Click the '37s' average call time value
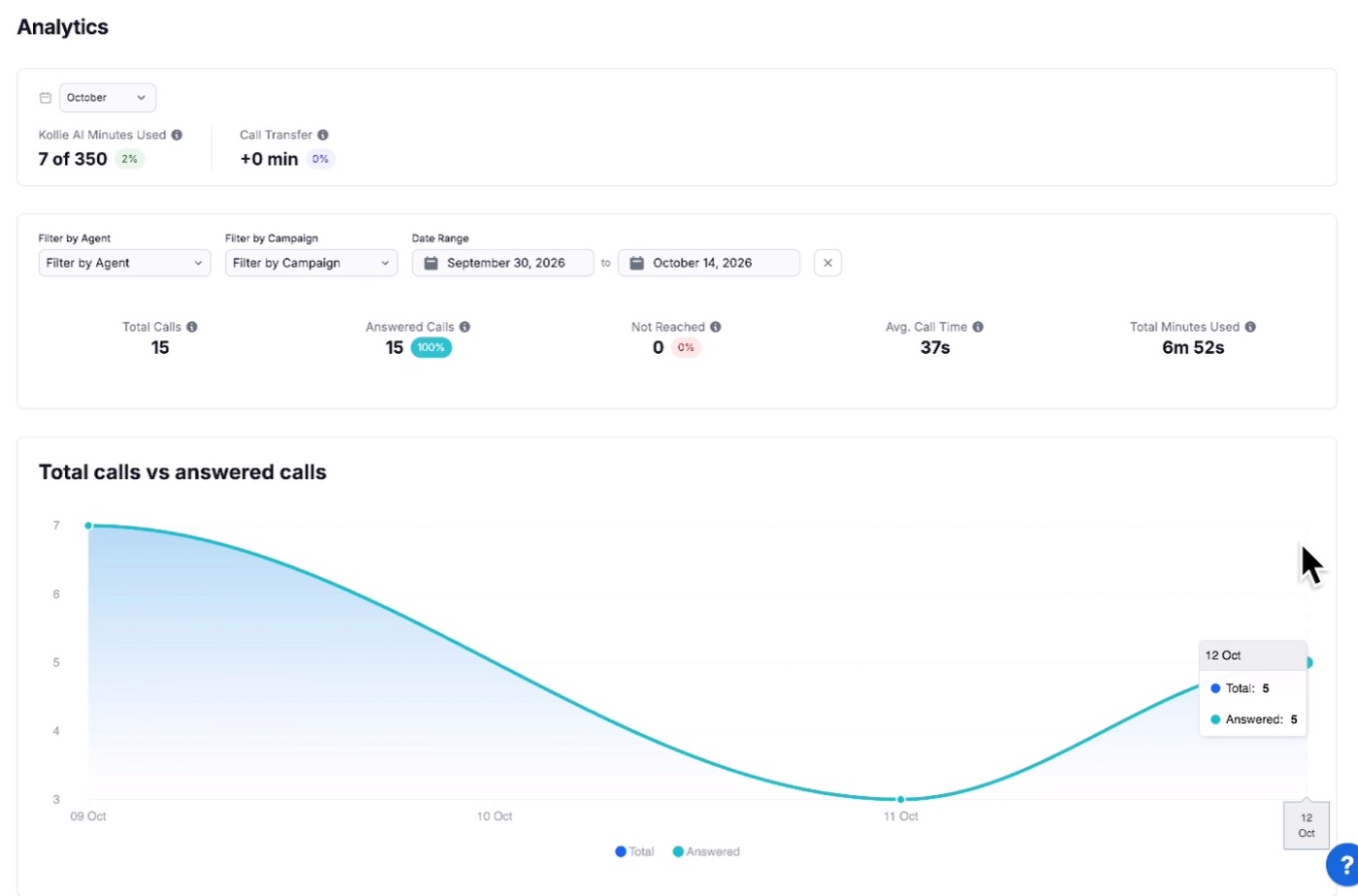The image size is (1358, 896). tap(935, 347)
